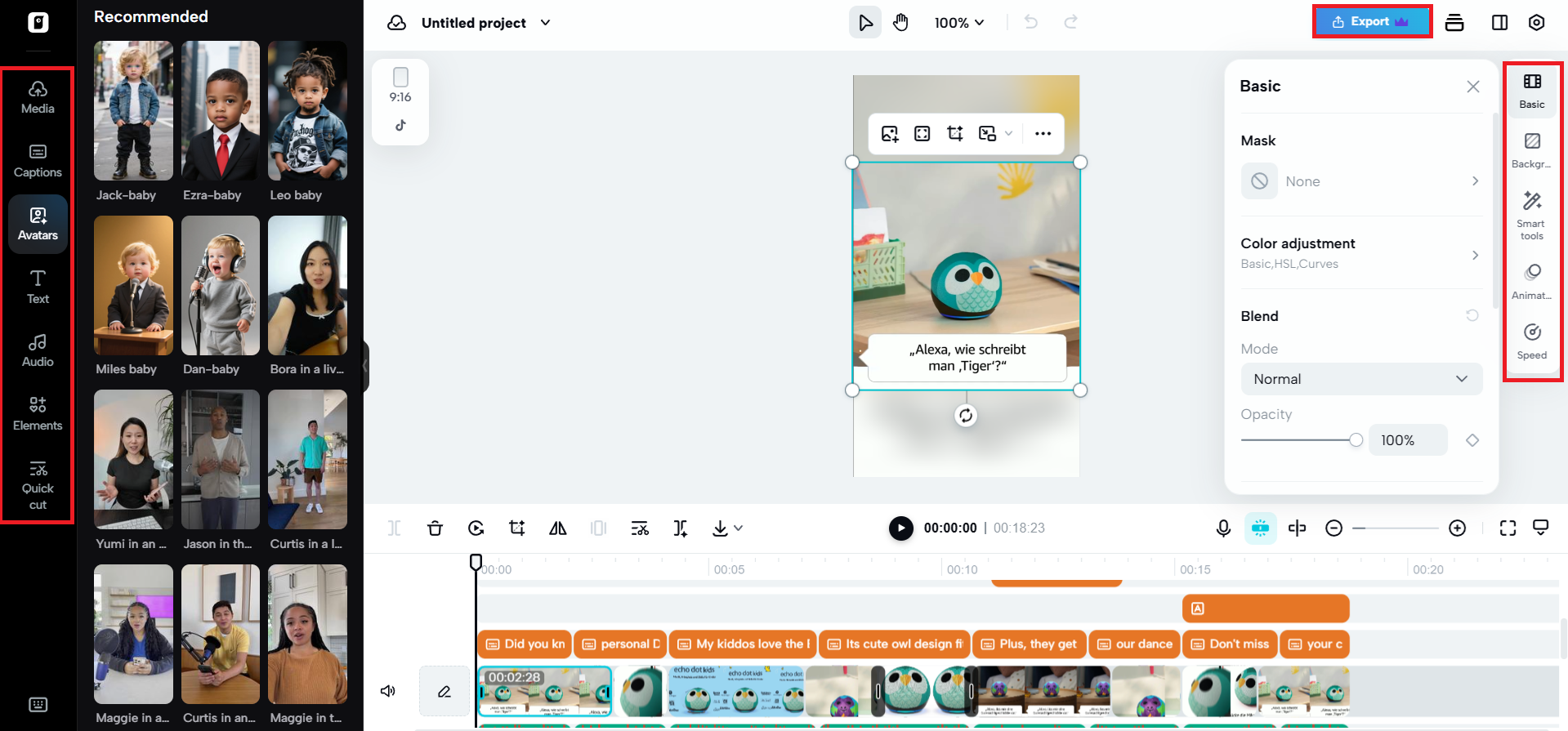Click the undo arrow

click(1031, 22)
